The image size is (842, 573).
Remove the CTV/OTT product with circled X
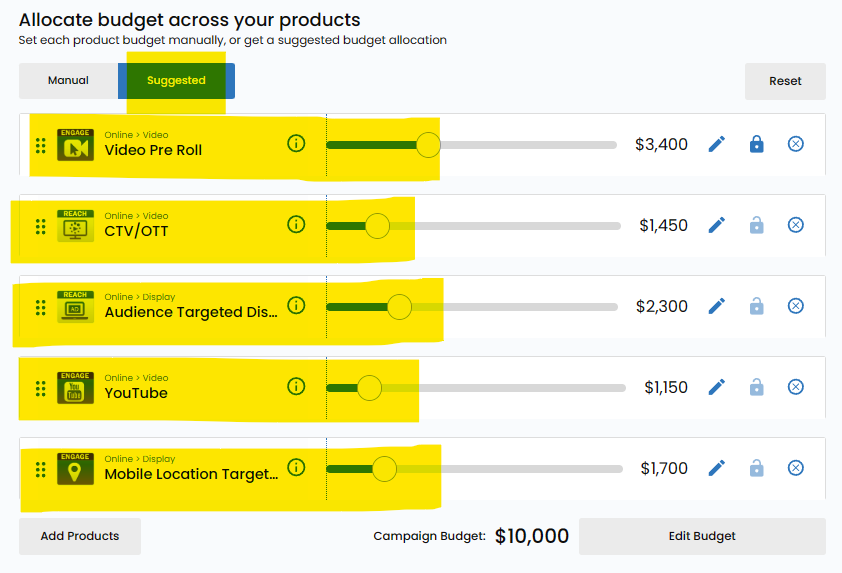coord(795,225)
